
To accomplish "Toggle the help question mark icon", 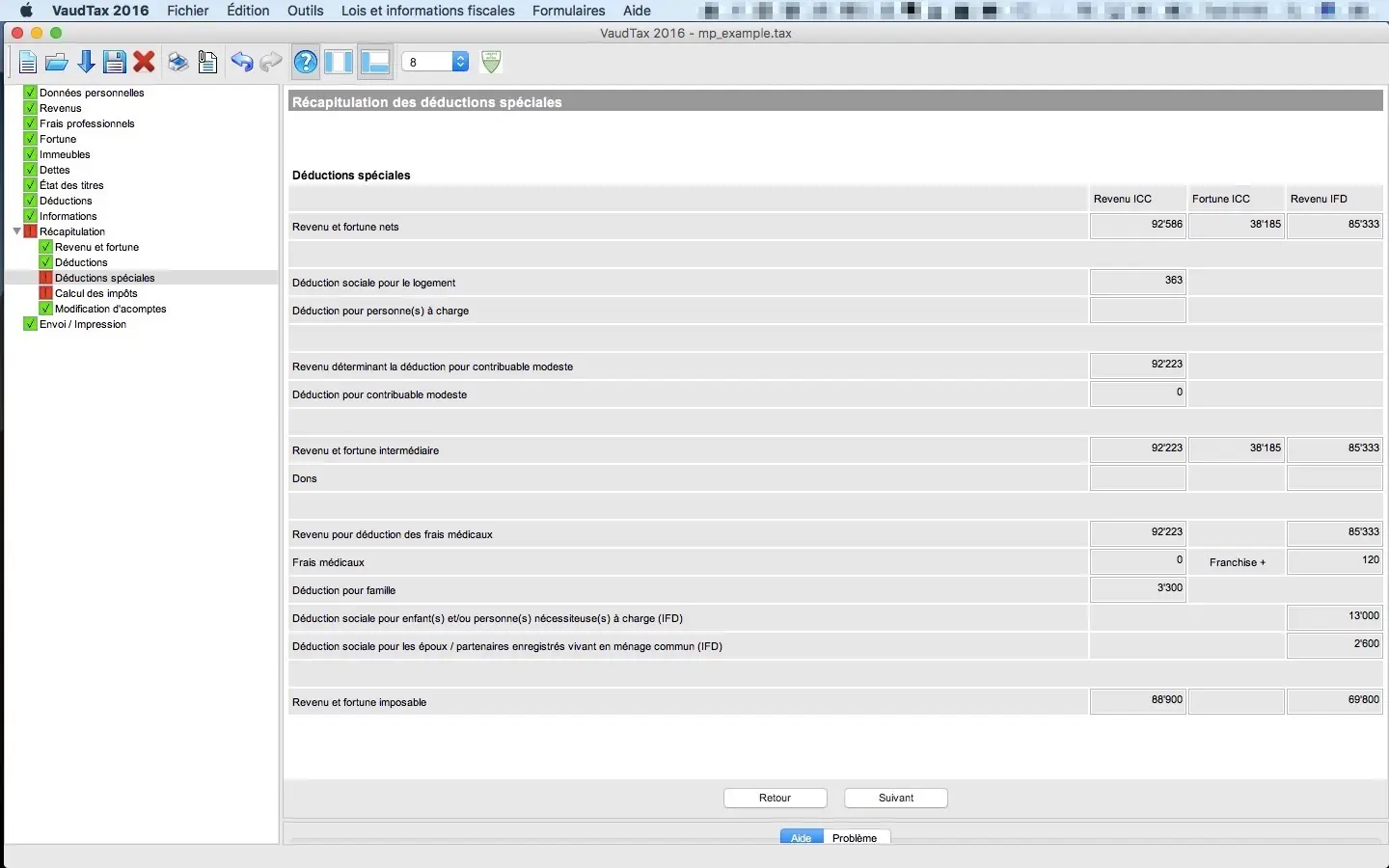I will pyautogui.click(x=306, y=63).
